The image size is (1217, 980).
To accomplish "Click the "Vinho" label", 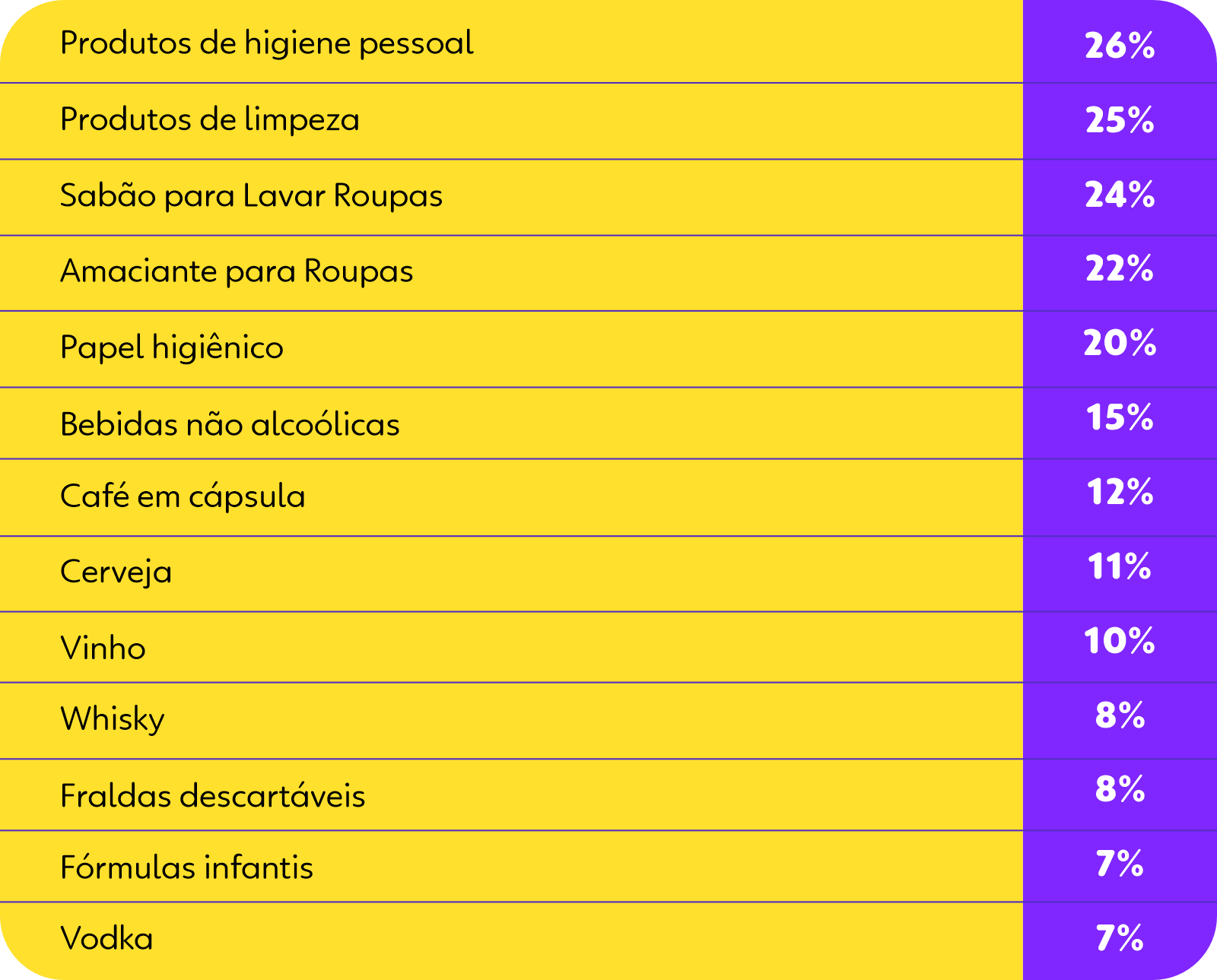I will click(103, 649).
